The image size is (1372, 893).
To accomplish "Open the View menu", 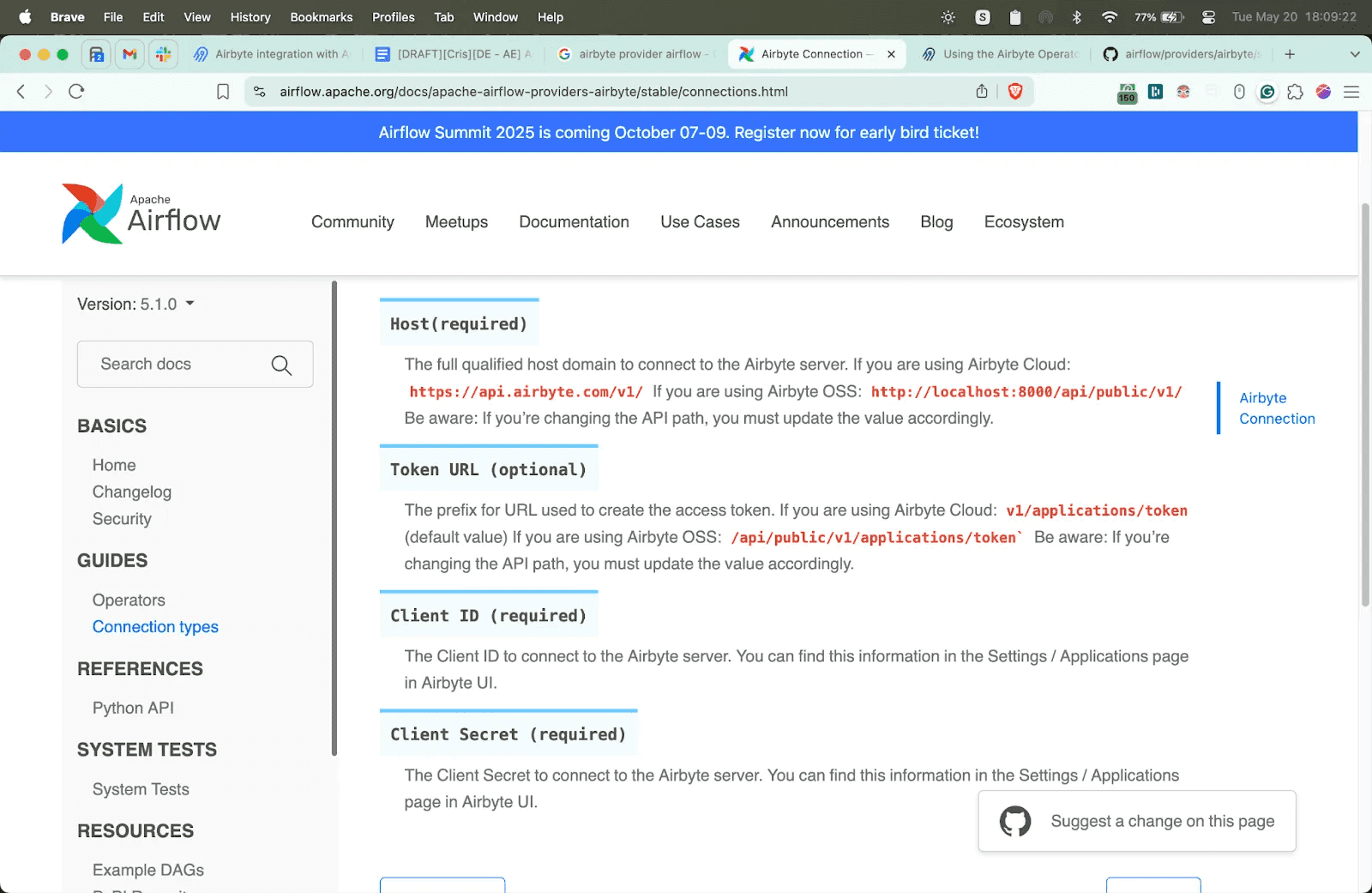I will coord(197,17).
